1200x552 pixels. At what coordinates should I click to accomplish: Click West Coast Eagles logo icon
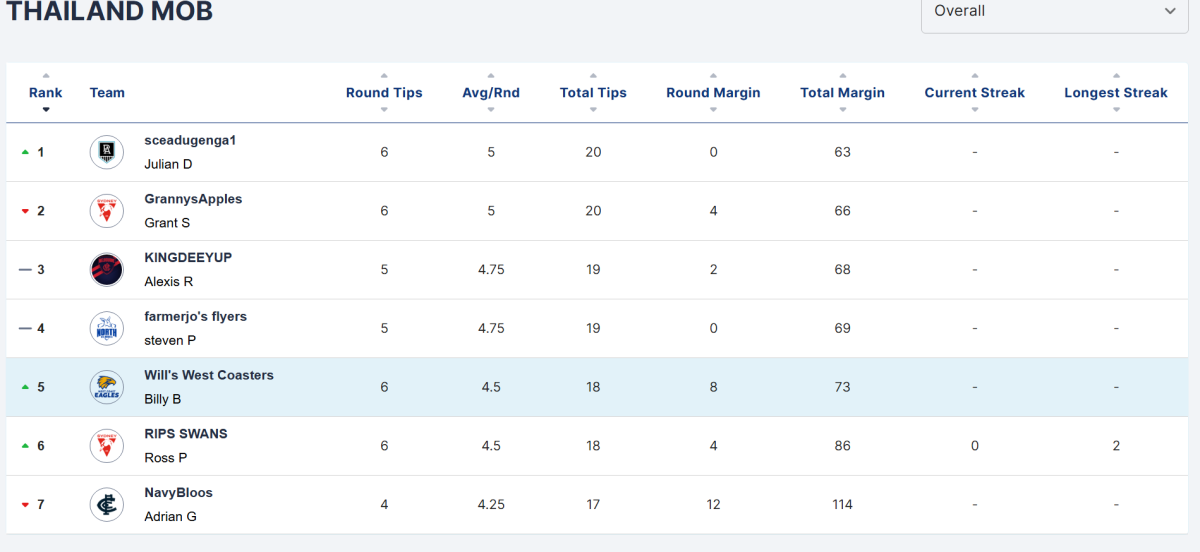pos(106,387)
